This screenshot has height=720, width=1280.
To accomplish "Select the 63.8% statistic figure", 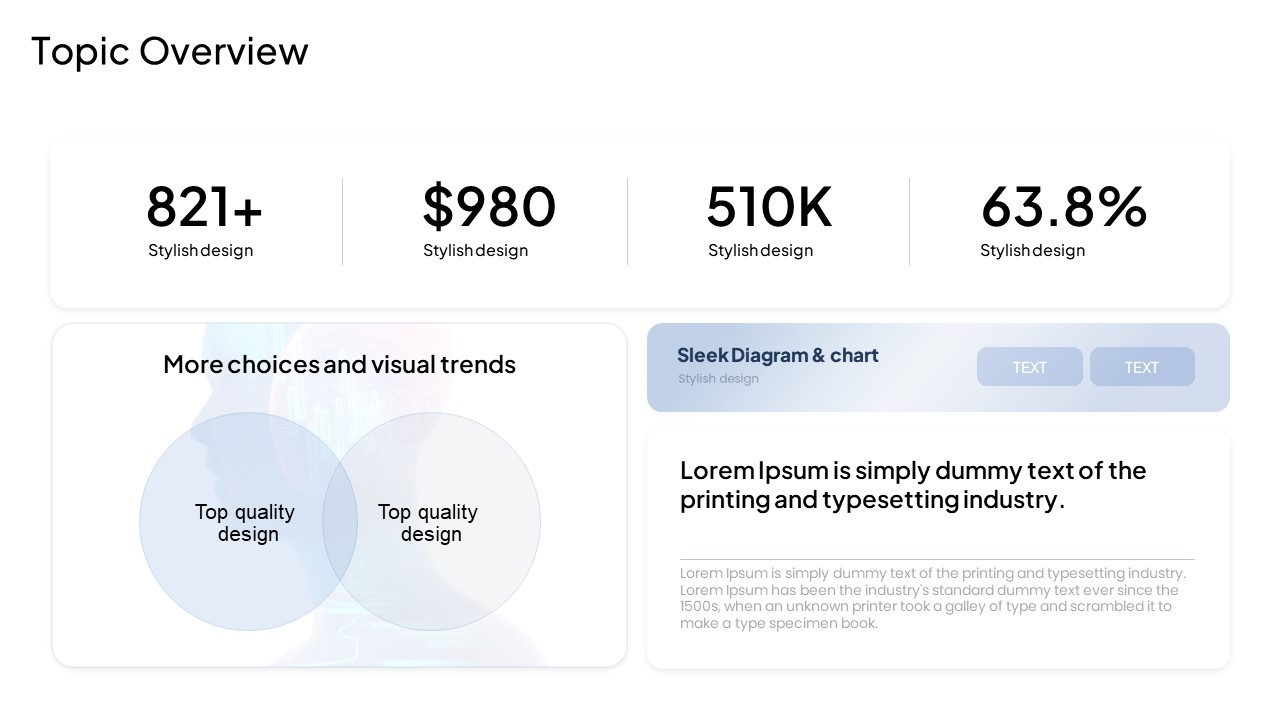I will pos(1063,207).
